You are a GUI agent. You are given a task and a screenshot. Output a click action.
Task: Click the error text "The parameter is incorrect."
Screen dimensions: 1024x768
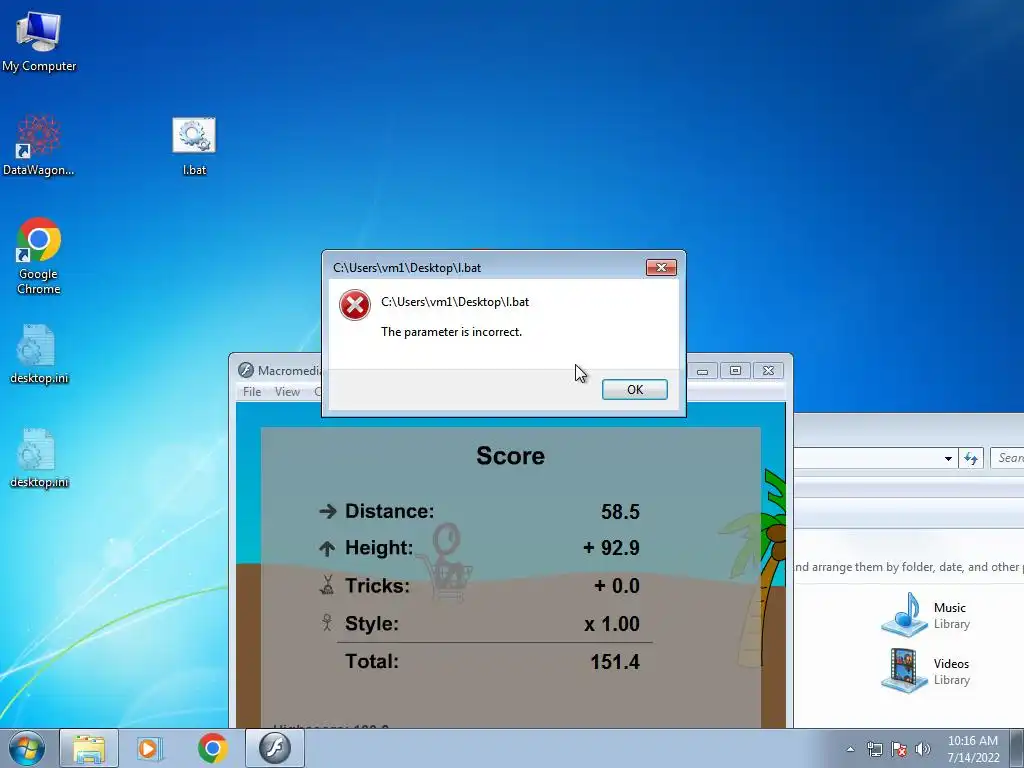coord(451,332)
